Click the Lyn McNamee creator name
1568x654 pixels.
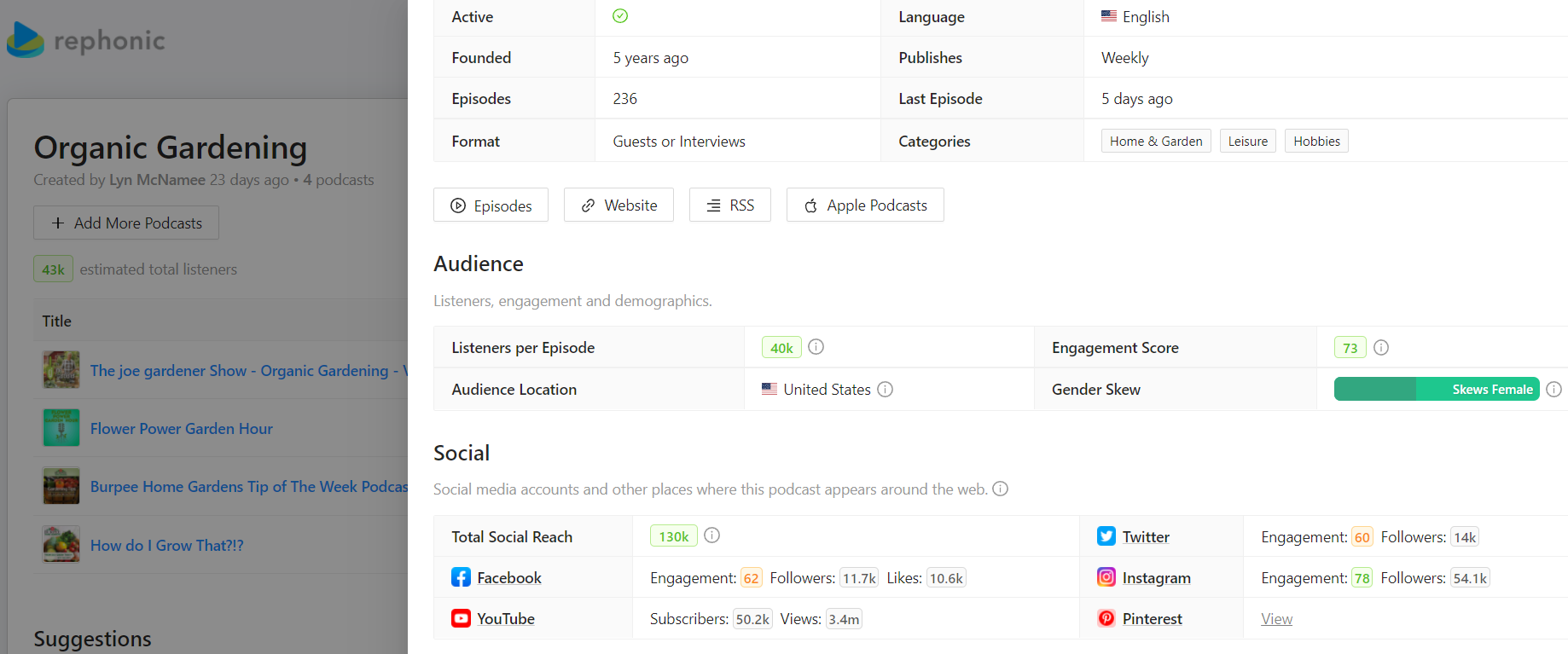point(157,180)
